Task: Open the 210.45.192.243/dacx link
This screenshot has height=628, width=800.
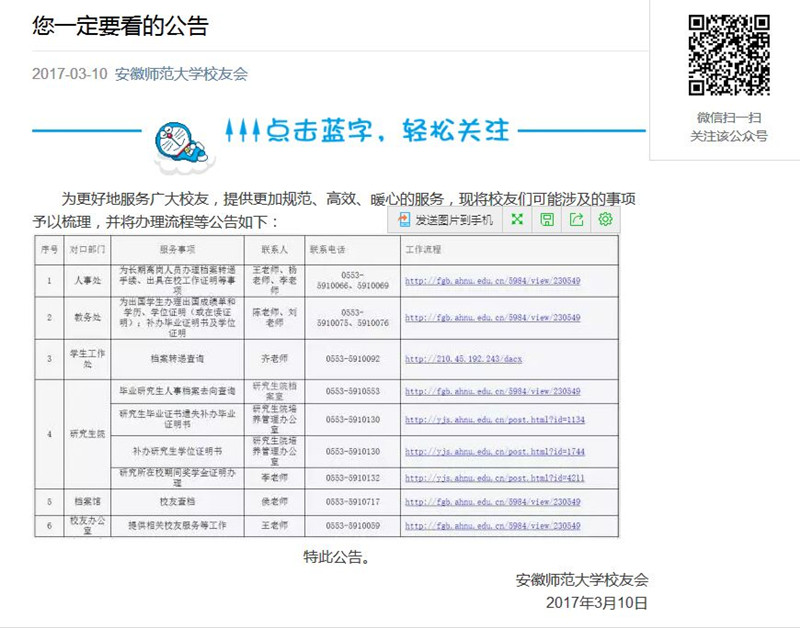Action: pyautogui.click(x=462, y=358)
